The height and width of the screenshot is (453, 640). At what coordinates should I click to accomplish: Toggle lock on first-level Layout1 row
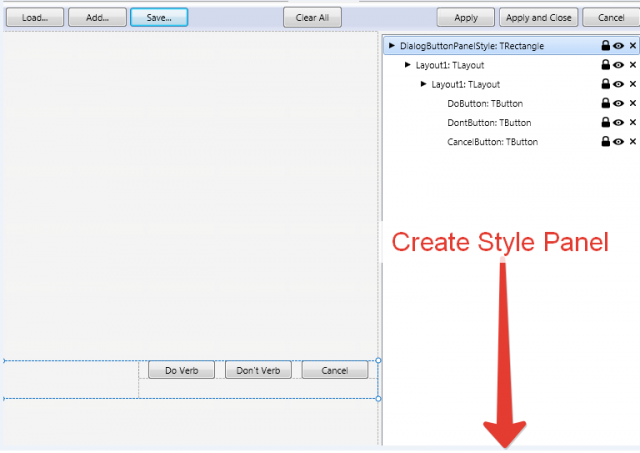606,64
